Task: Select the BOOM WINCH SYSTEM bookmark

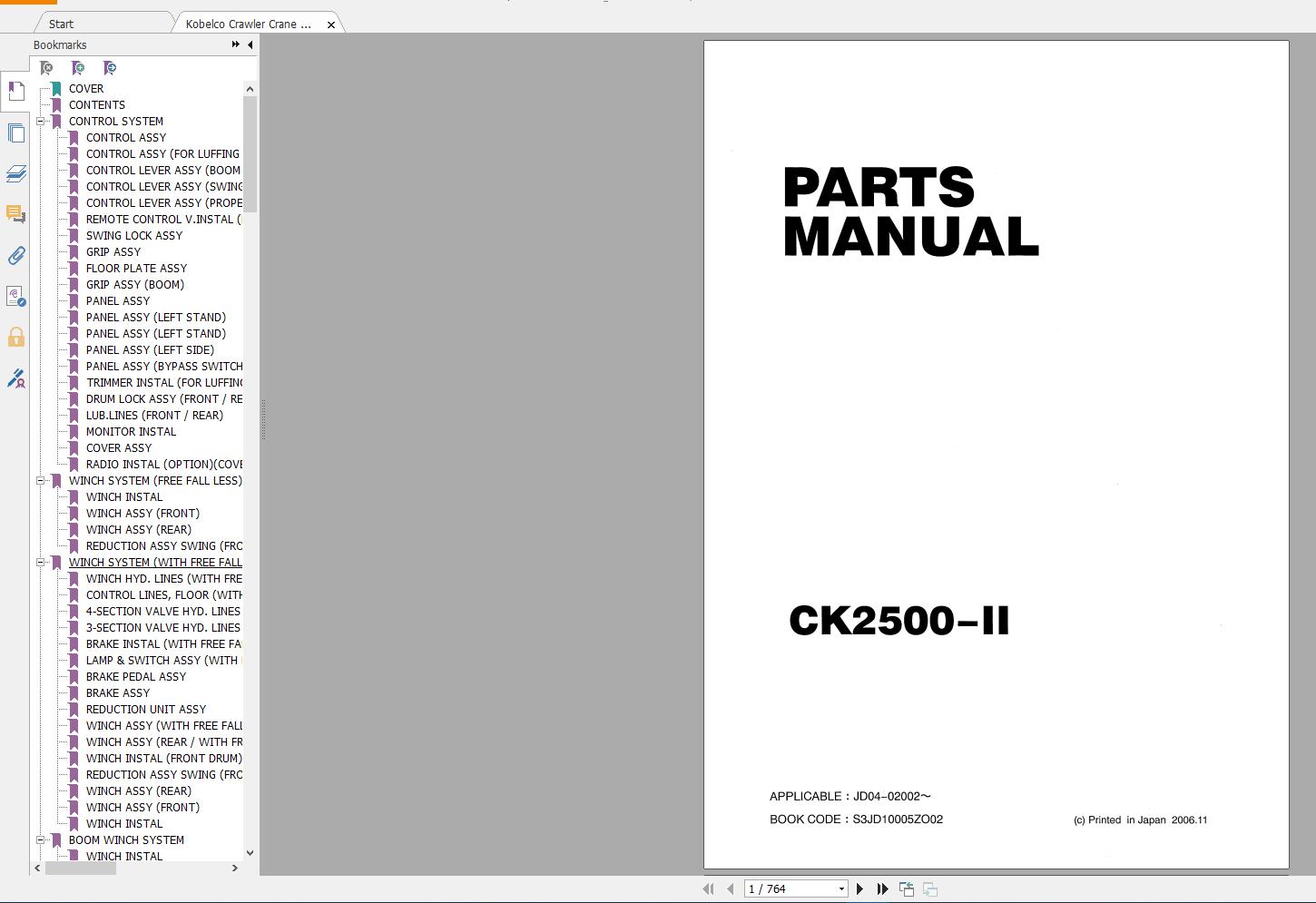Action: pos(126,840)
